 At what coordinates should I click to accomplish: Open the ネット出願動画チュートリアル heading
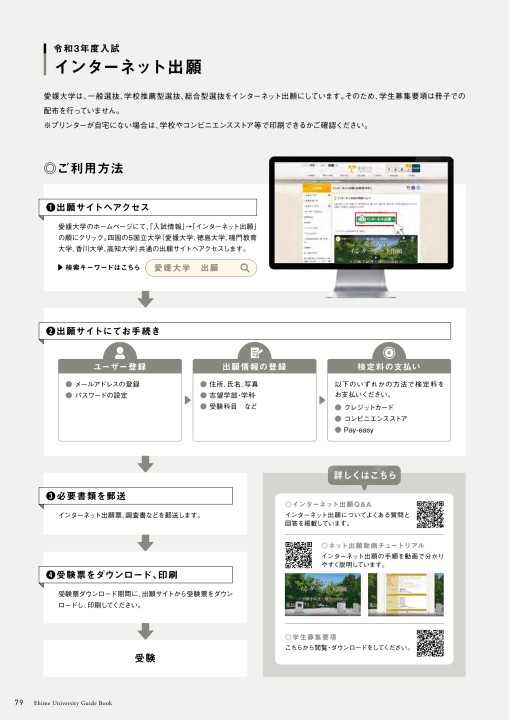(x=373, y=545)
